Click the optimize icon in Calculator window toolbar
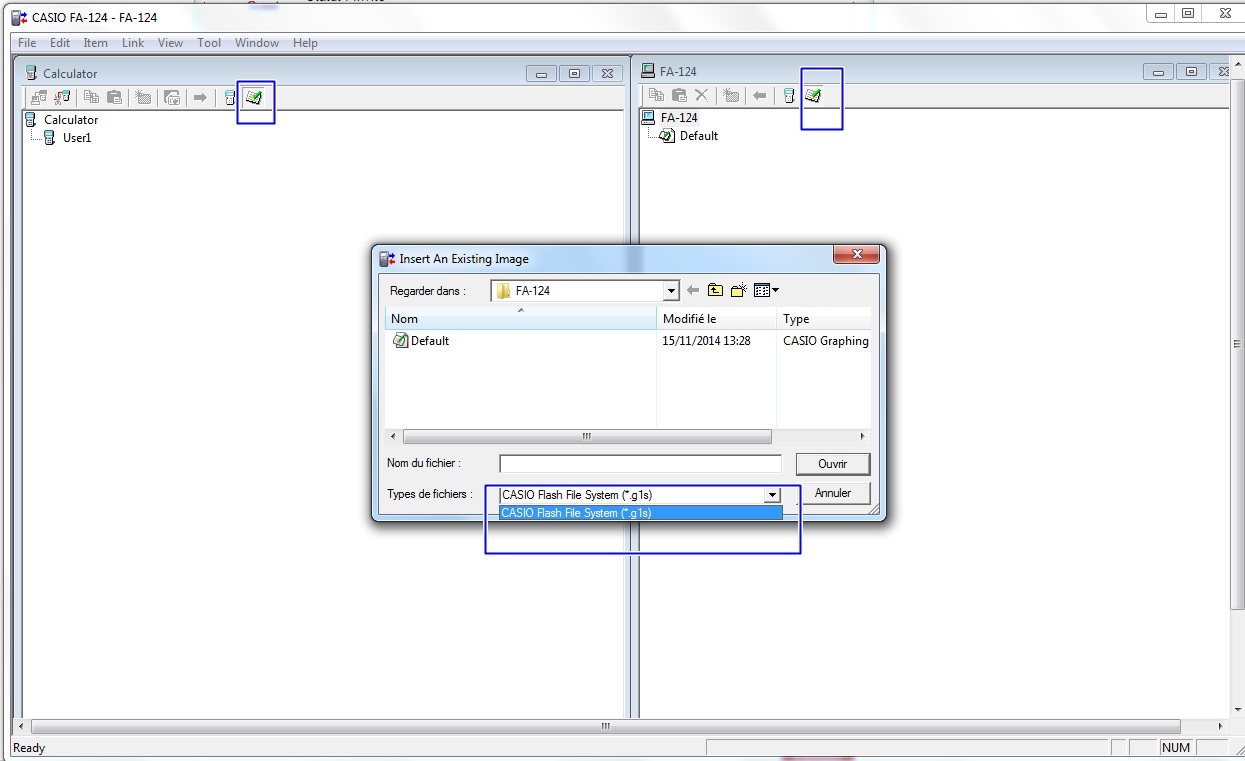 pyautogui.click(x=172, y=97)
